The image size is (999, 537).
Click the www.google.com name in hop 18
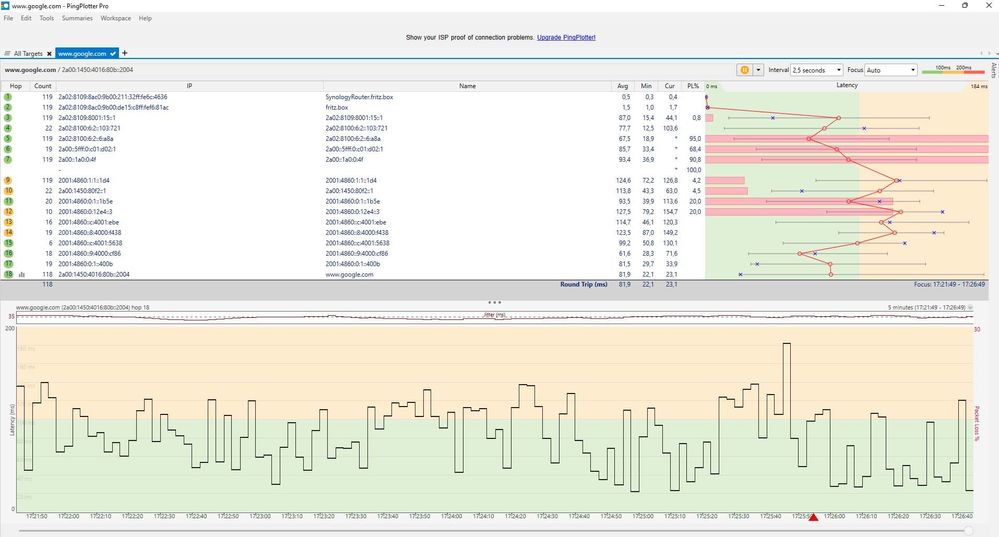[349, 275]
